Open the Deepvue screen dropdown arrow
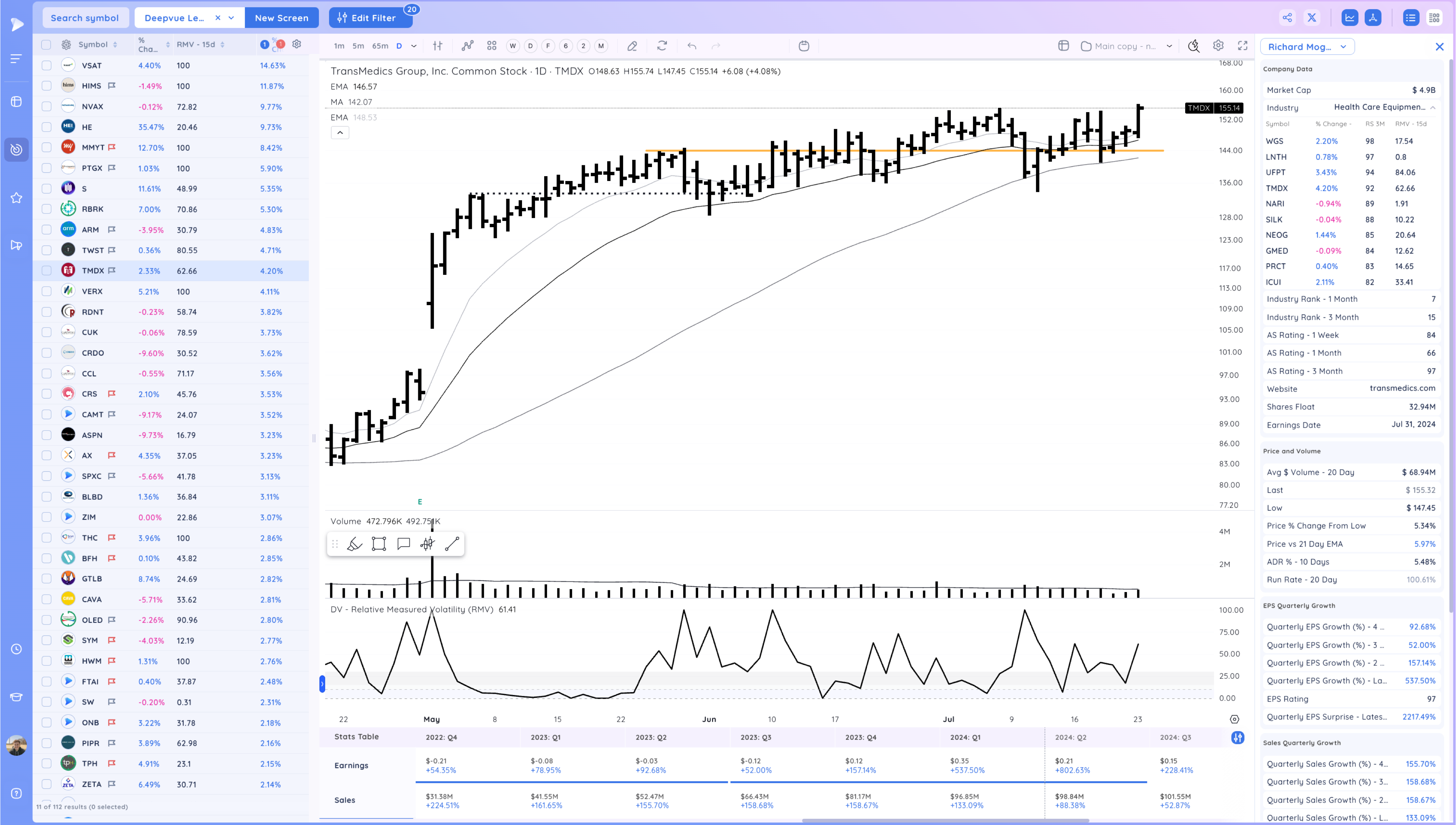1456x825 pixels. 231,17
